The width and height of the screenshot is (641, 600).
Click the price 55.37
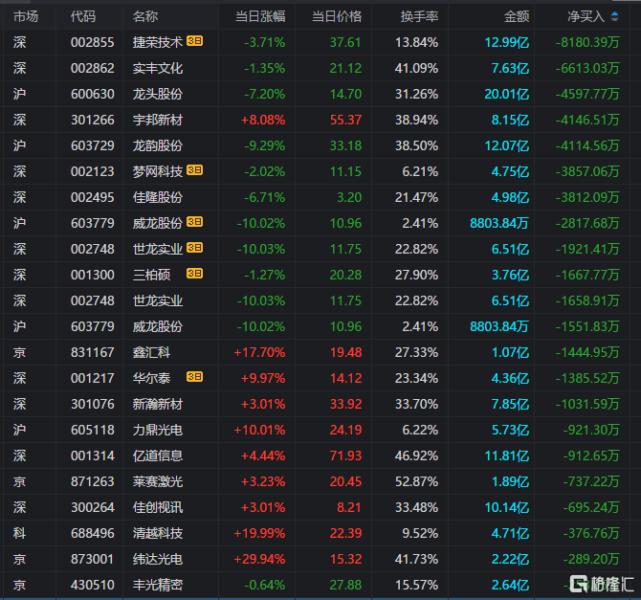[x=346, y=120]
